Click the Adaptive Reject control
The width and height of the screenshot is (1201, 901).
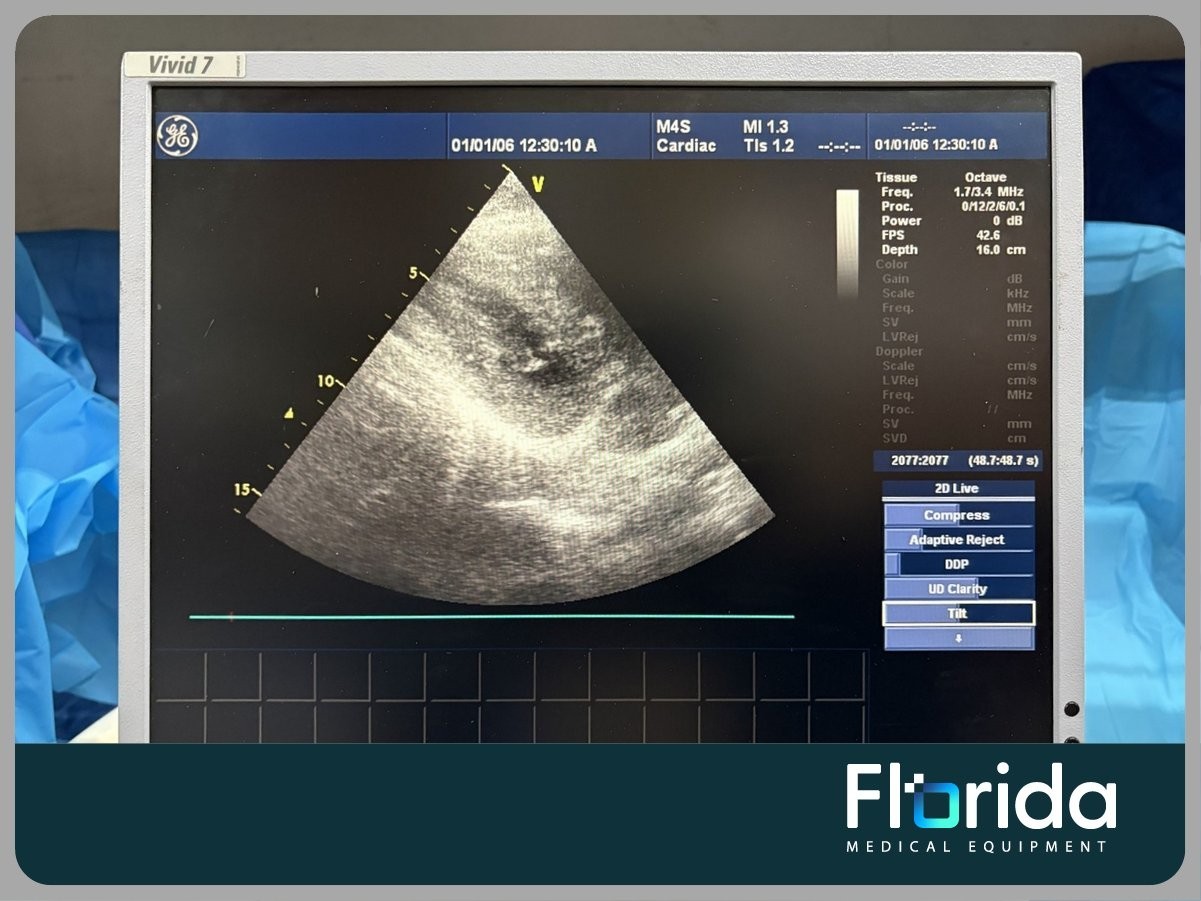tap(957, 540)
